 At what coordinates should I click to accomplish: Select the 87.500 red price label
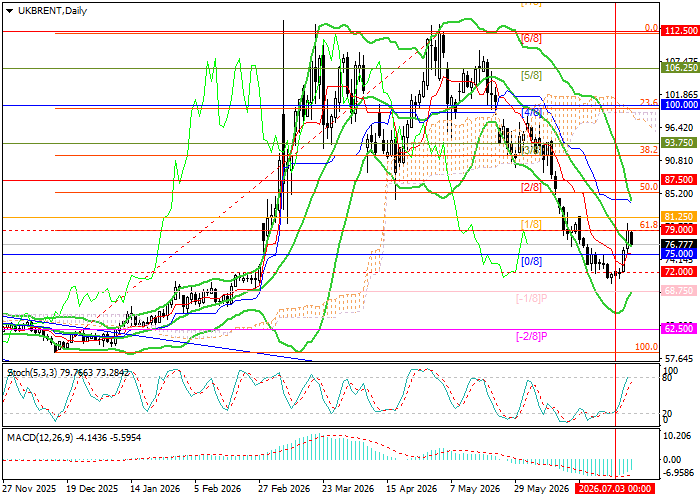click(679, 179)
